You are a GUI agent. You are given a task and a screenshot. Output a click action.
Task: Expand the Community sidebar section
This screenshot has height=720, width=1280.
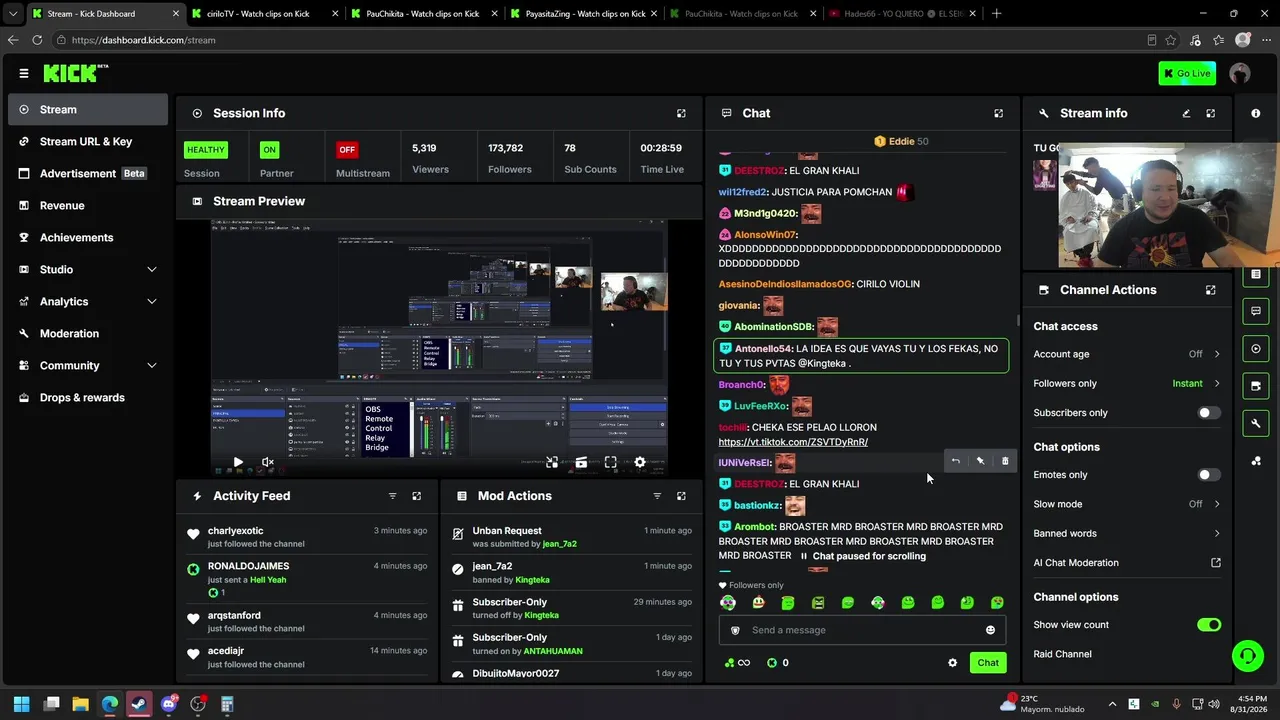coord(88,366)
